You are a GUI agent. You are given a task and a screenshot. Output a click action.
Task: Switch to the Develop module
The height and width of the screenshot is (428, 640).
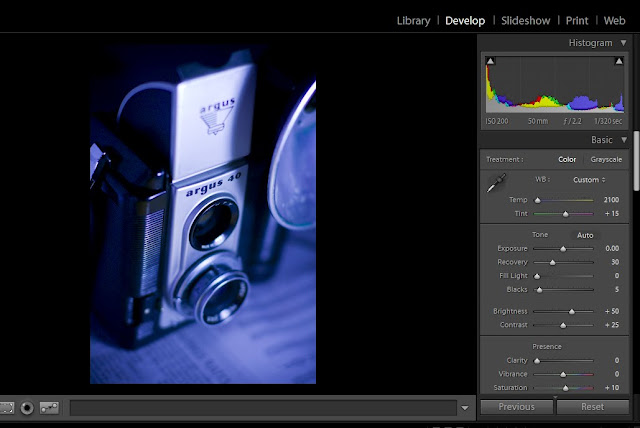point(465,21)
